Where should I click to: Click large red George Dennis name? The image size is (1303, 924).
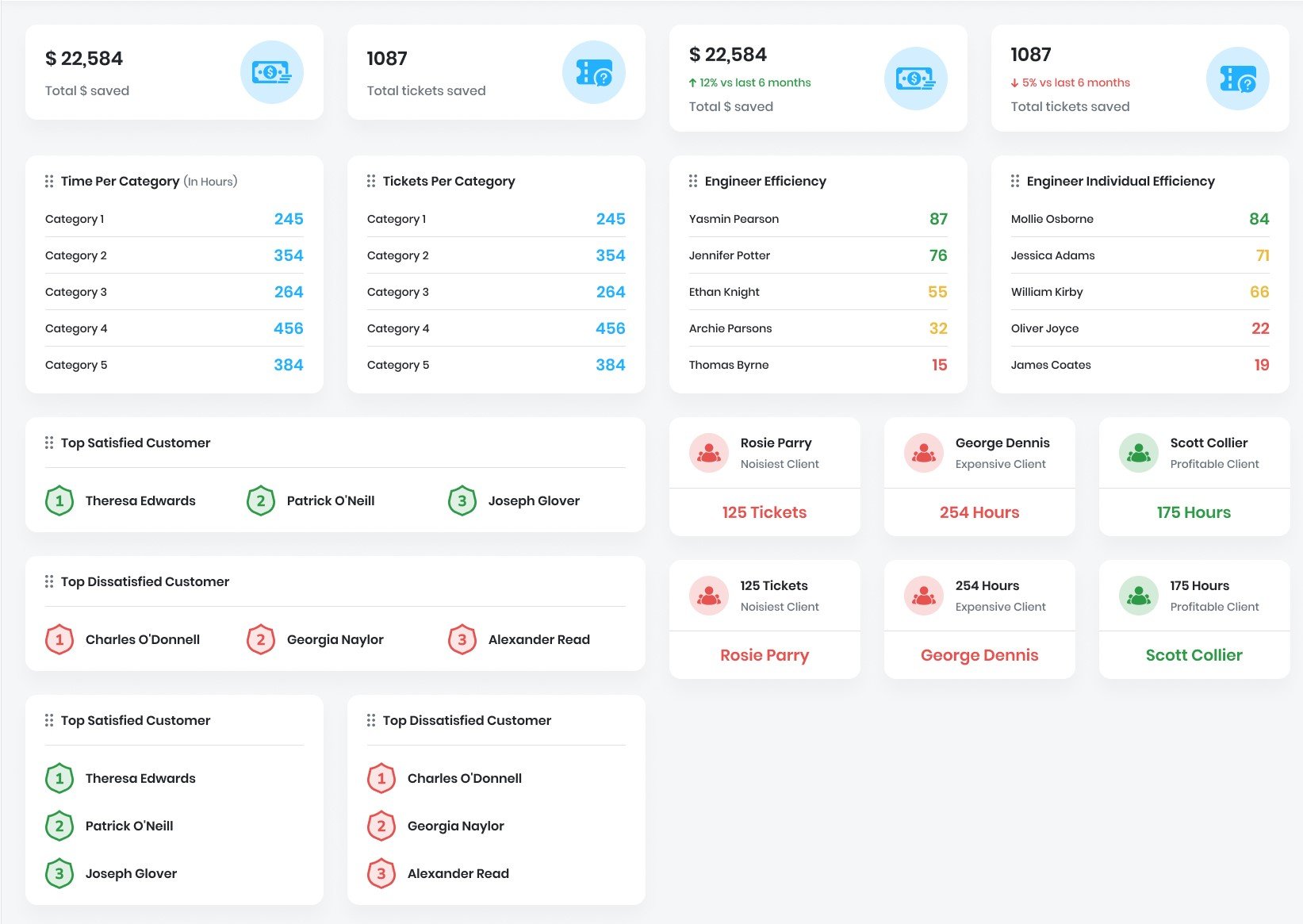979,655
